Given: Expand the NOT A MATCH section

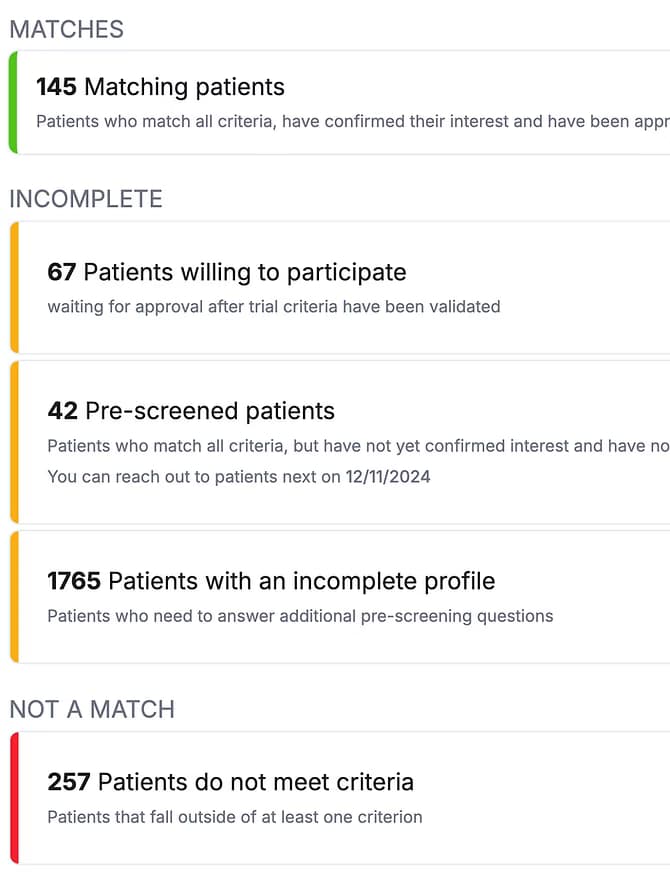Looking at the screenshot, I should [x=91, y=709].
